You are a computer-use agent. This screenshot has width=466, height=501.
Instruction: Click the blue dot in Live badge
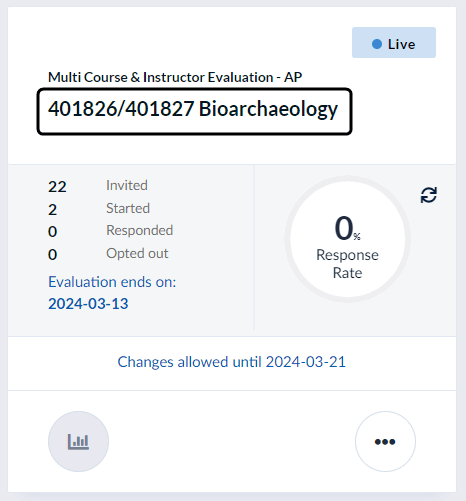pyautogui.click(x=377, y=44)
